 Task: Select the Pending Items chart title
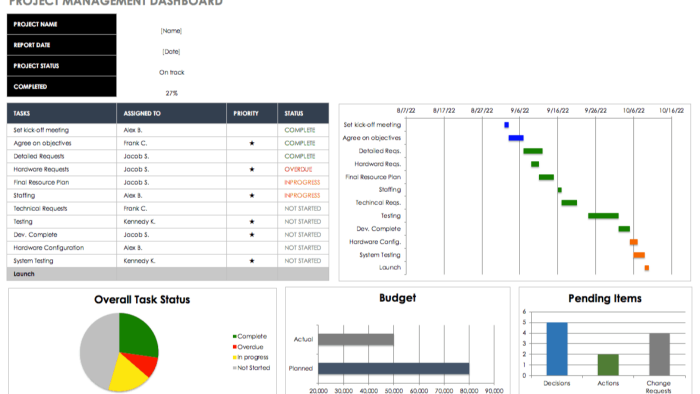(605, 299)
